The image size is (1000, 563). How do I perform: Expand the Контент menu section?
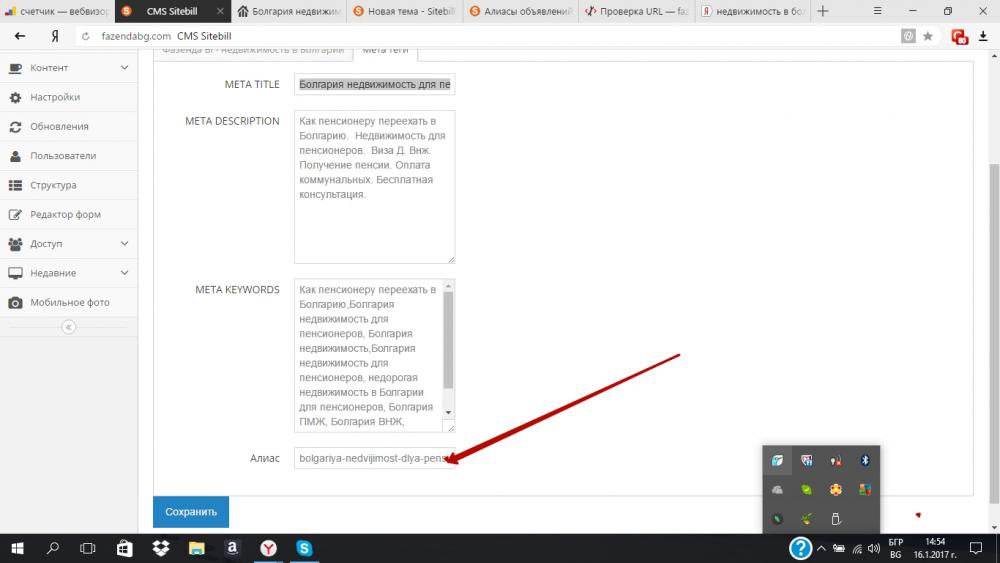[x=124, y=68]
